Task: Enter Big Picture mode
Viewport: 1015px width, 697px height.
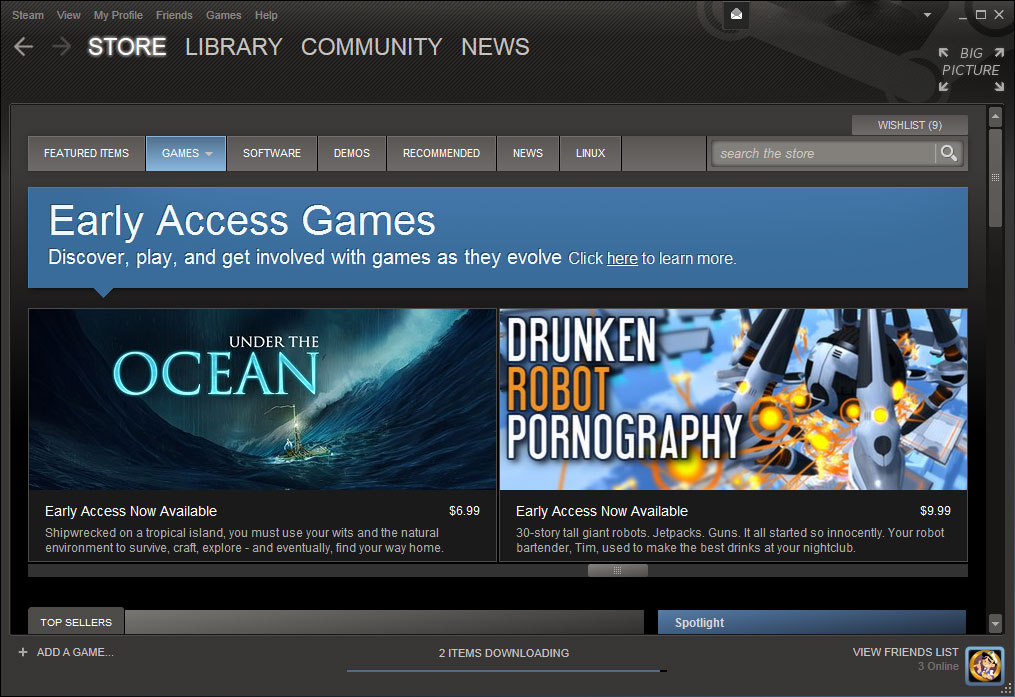Action: 970,70
